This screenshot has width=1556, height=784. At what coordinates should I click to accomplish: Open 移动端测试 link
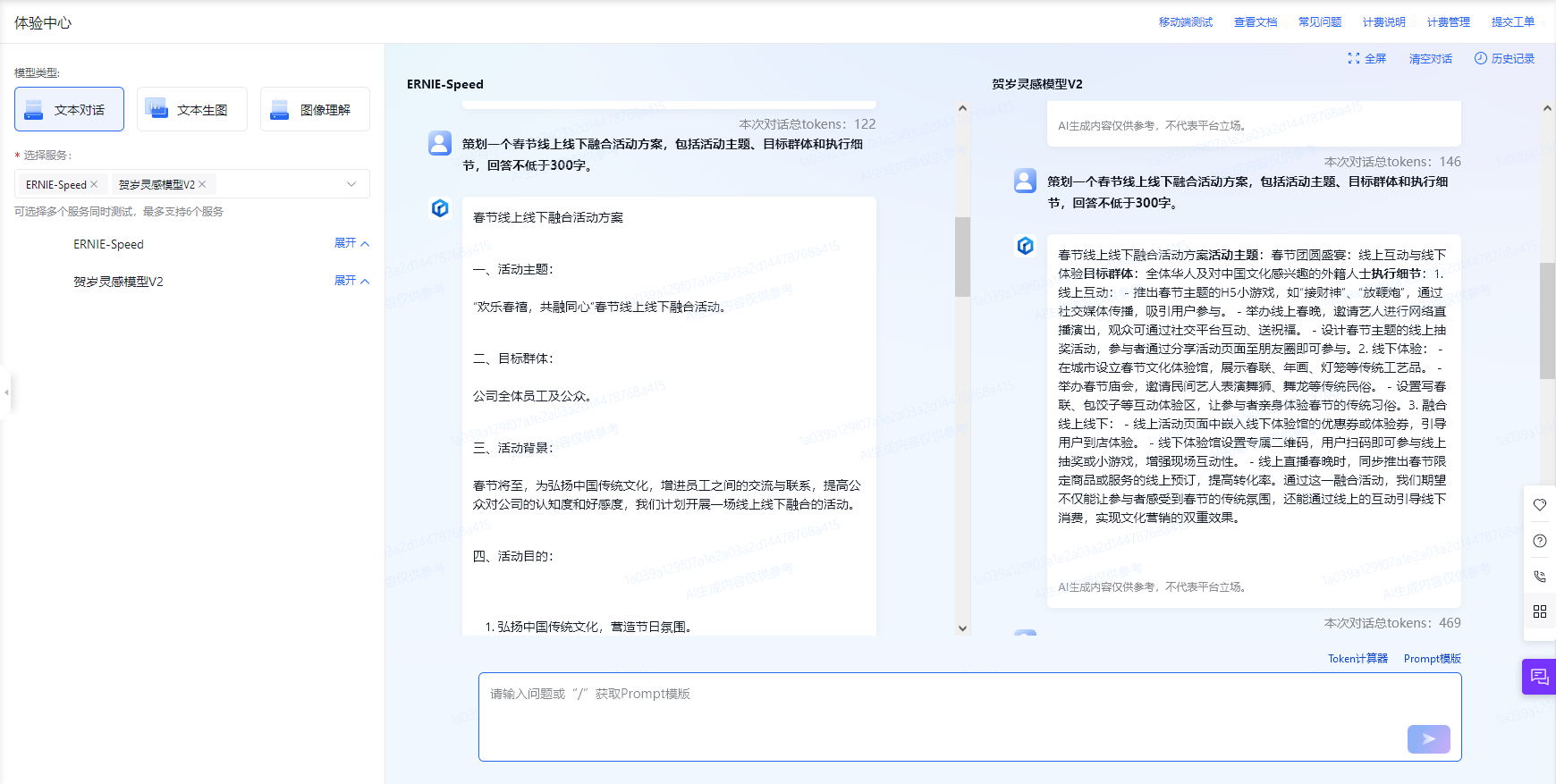click(x=1186, y=22)
